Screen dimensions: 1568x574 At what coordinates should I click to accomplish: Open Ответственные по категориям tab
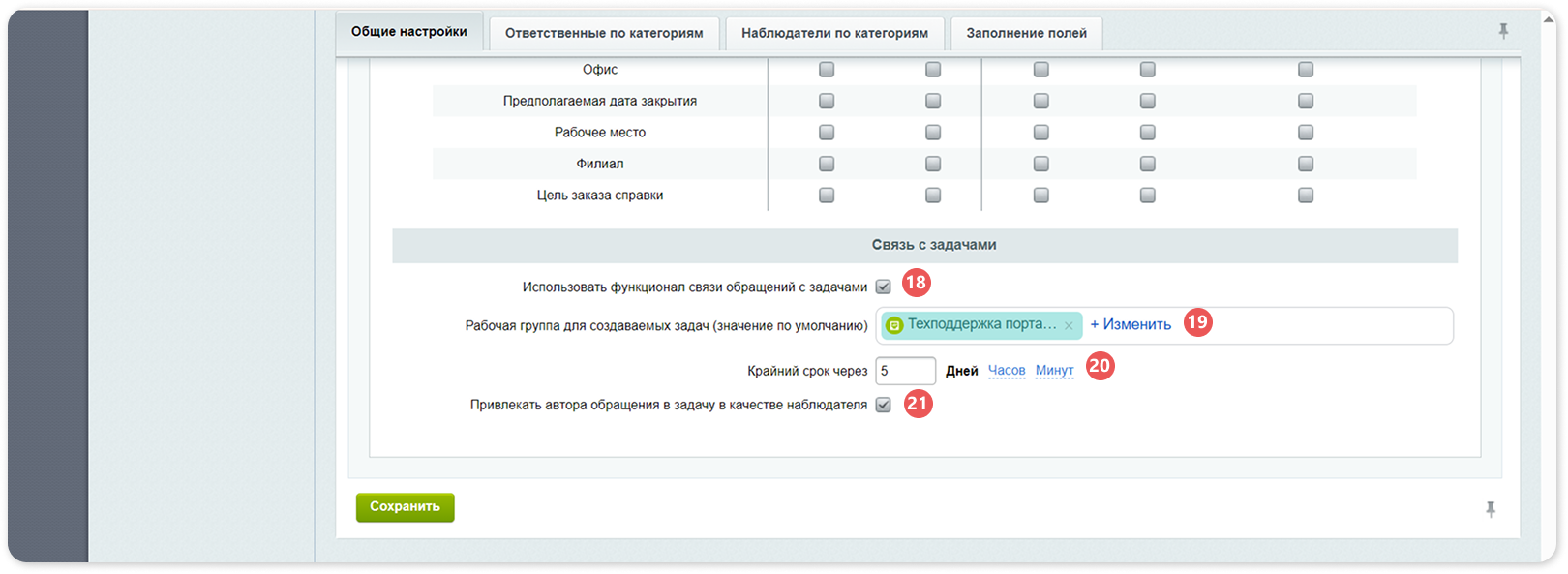[x=604, y=33]
